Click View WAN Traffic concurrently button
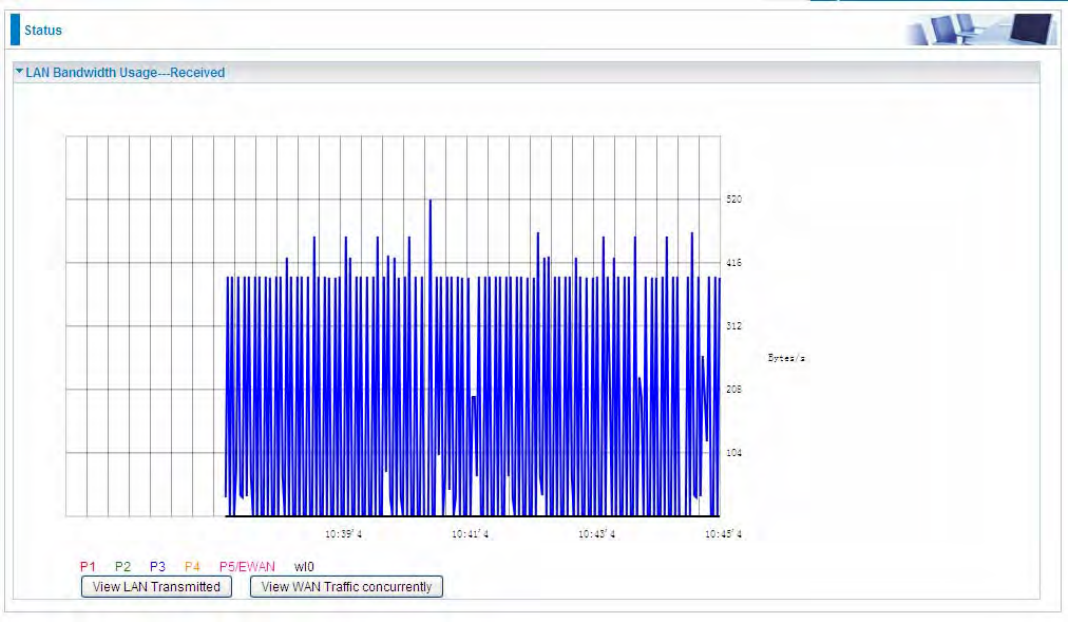 click(346, 587)
